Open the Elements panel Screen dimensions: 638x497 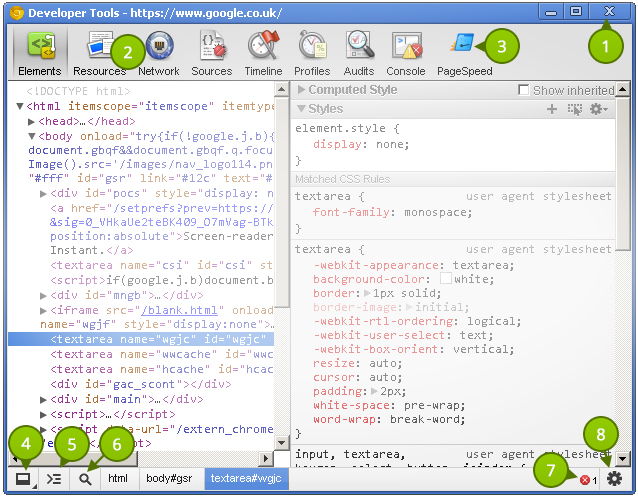40,53
